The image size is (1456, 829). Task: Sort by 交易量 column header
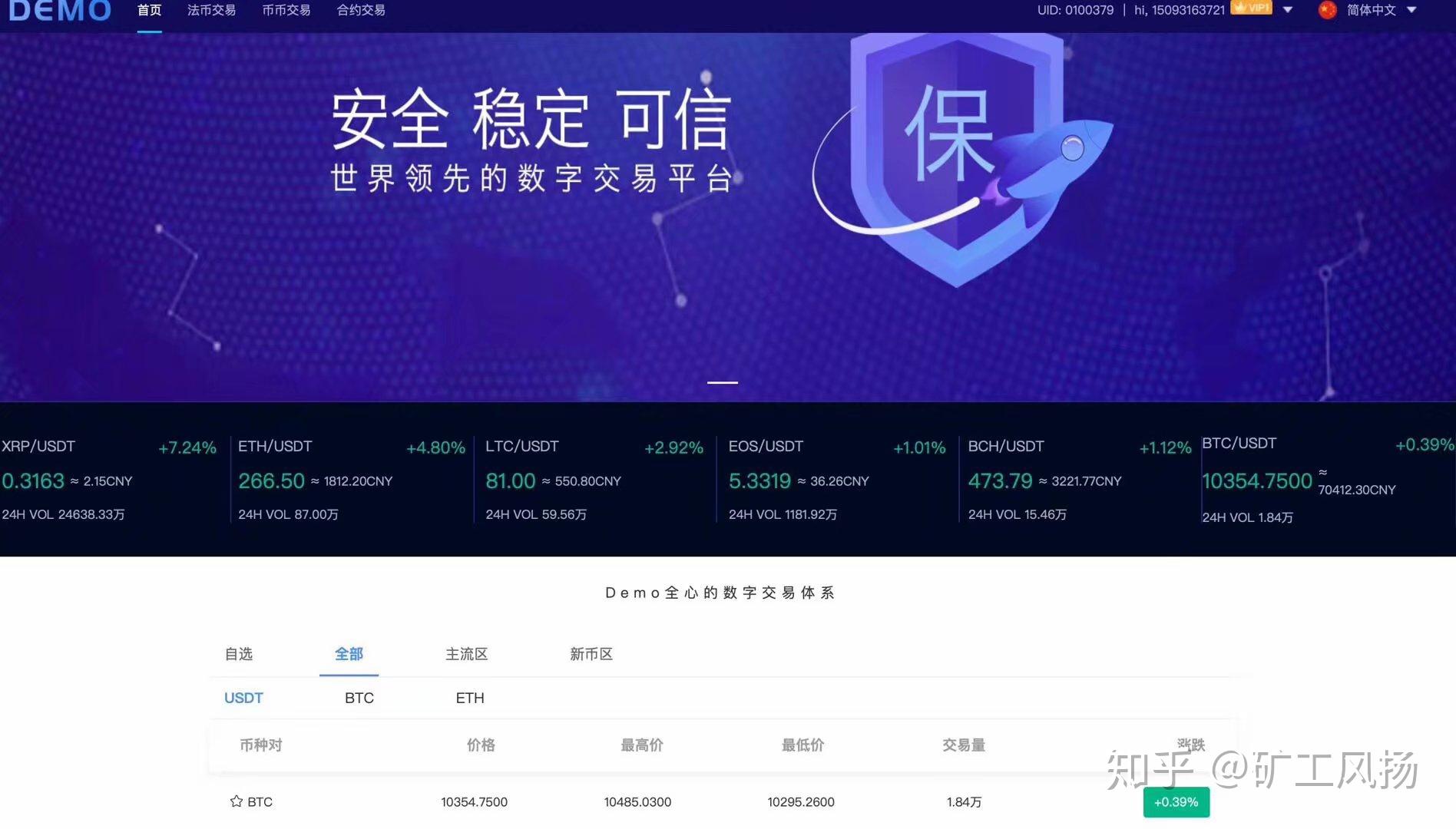(x=964, y=745)
